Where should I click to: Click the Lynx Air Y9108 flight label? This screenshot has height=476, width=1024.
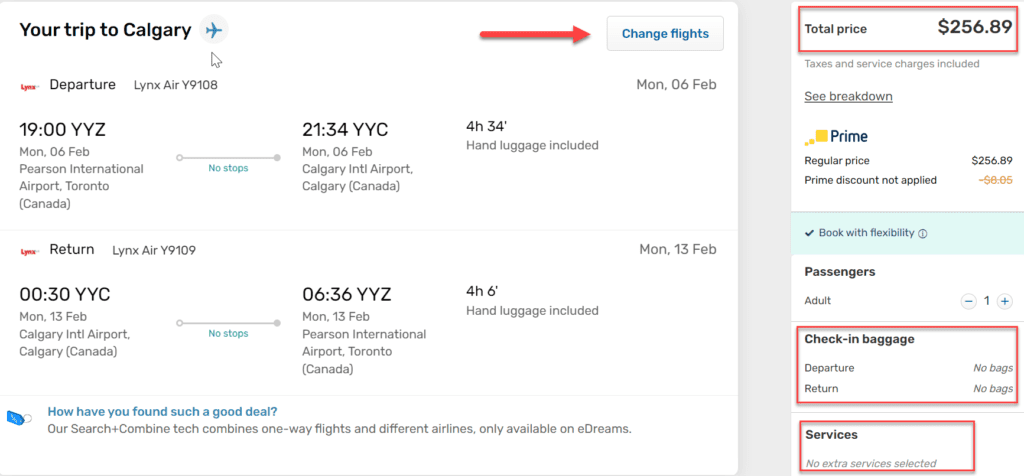coord(176,85)
